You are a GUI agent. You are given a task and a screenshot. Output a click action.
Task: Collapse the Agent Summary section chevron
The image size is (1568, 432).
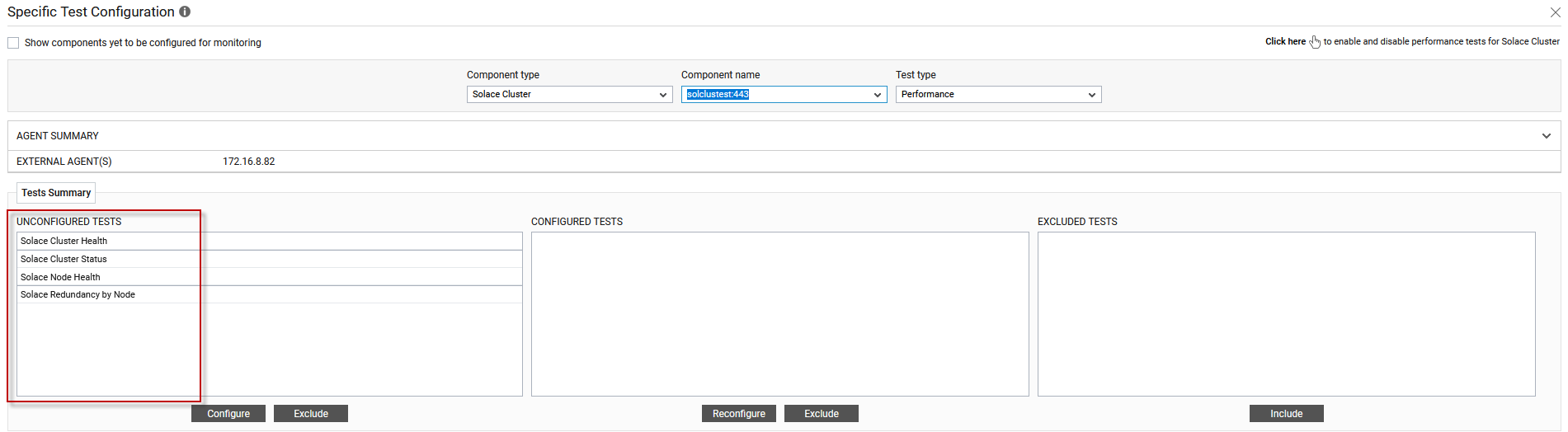(x=1547, y=136)
